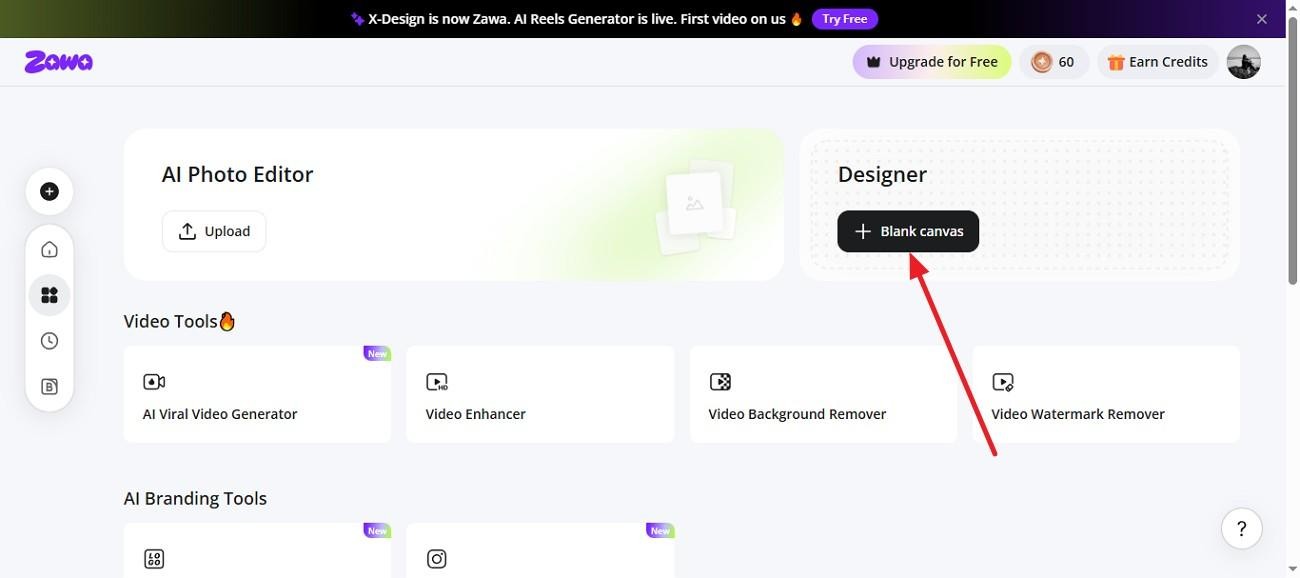Open the Video Enhancer tool
The width and height of the screenshot is (1300, 578).
(540, 394)
